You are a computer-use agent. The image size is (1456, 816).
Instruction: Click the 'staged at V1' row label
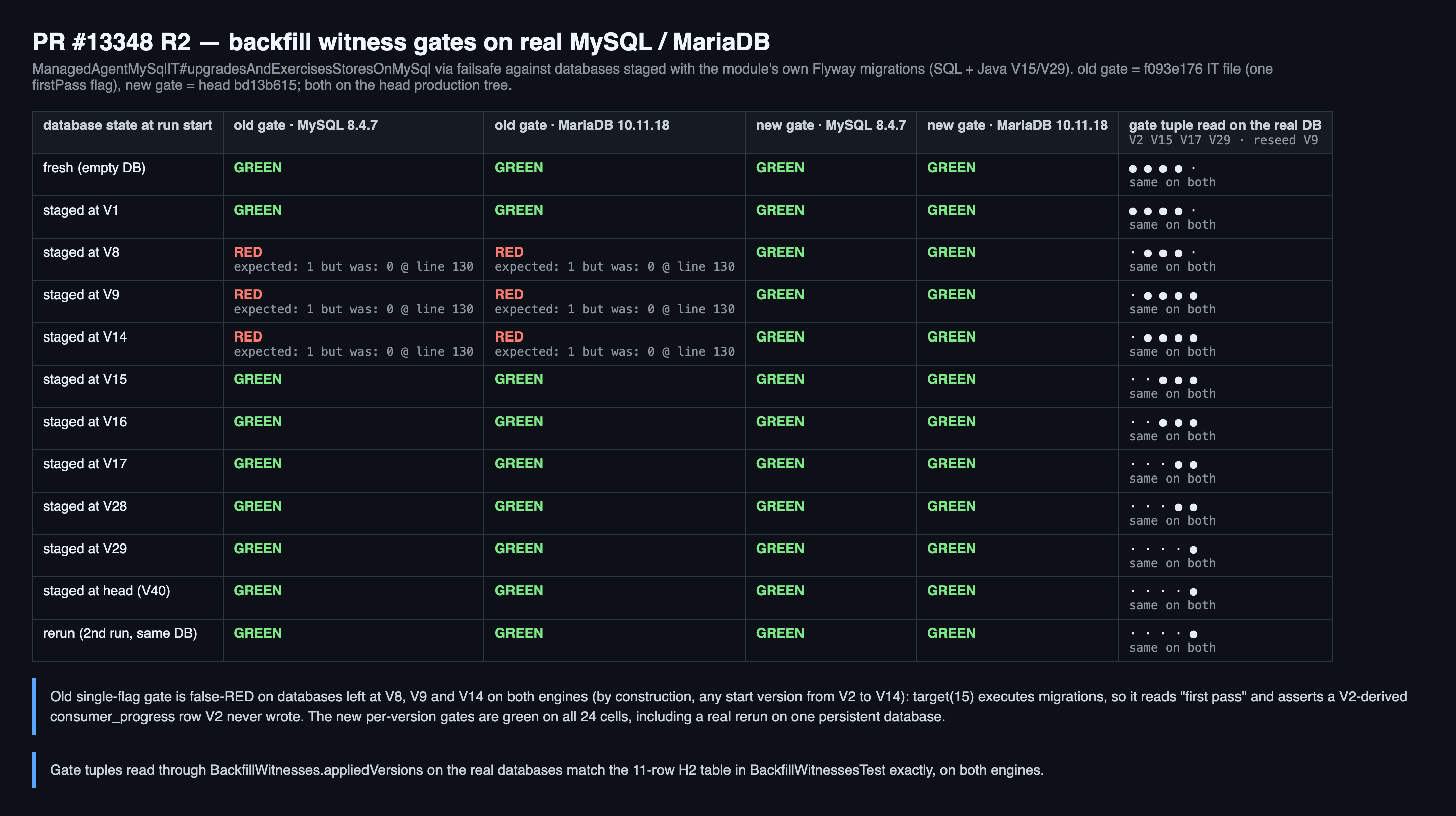tap(81, 210)
